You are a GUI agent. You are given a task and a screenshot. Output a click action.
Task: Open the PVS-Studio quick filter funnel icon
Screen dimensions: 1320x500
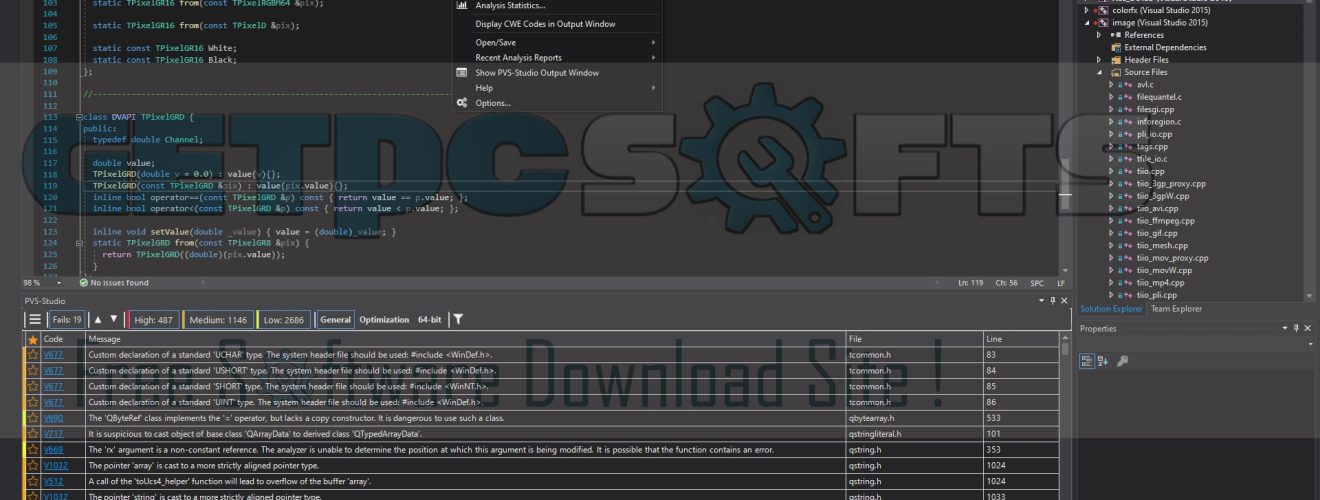pos(457,320)
